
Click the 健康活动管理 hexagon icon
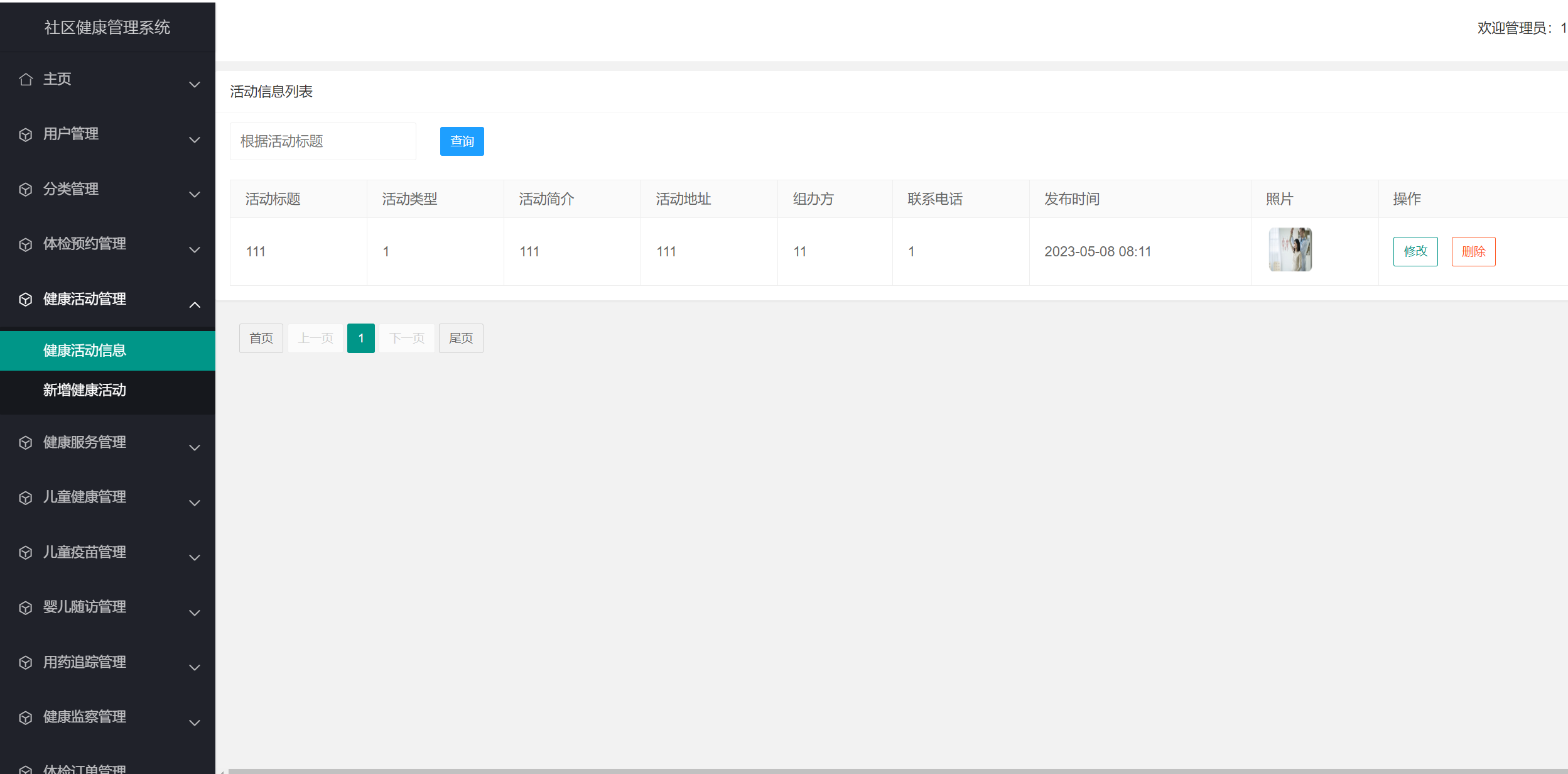coord(26,299)
